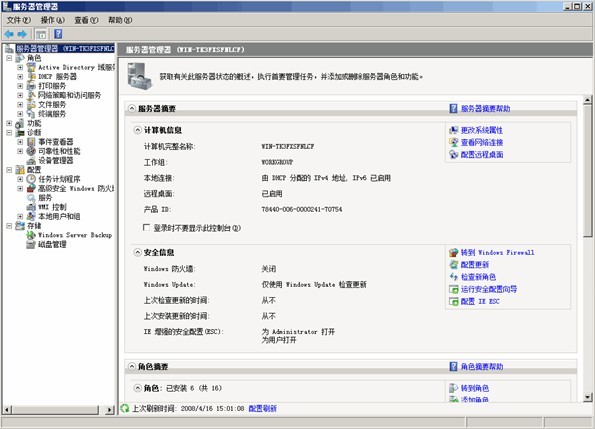Click the 任务计划程序 clock icon
The image size is (595, 429).
click(31, 179)
